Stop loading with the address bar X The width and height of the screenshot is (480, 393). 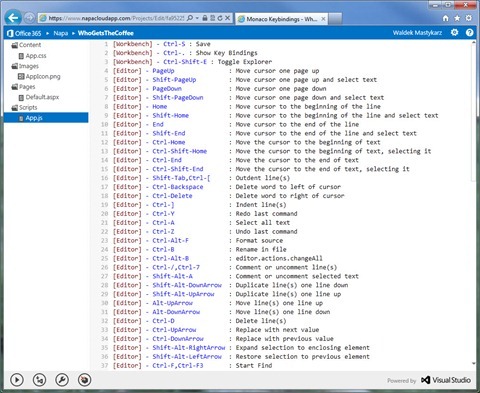pos(227,18)
